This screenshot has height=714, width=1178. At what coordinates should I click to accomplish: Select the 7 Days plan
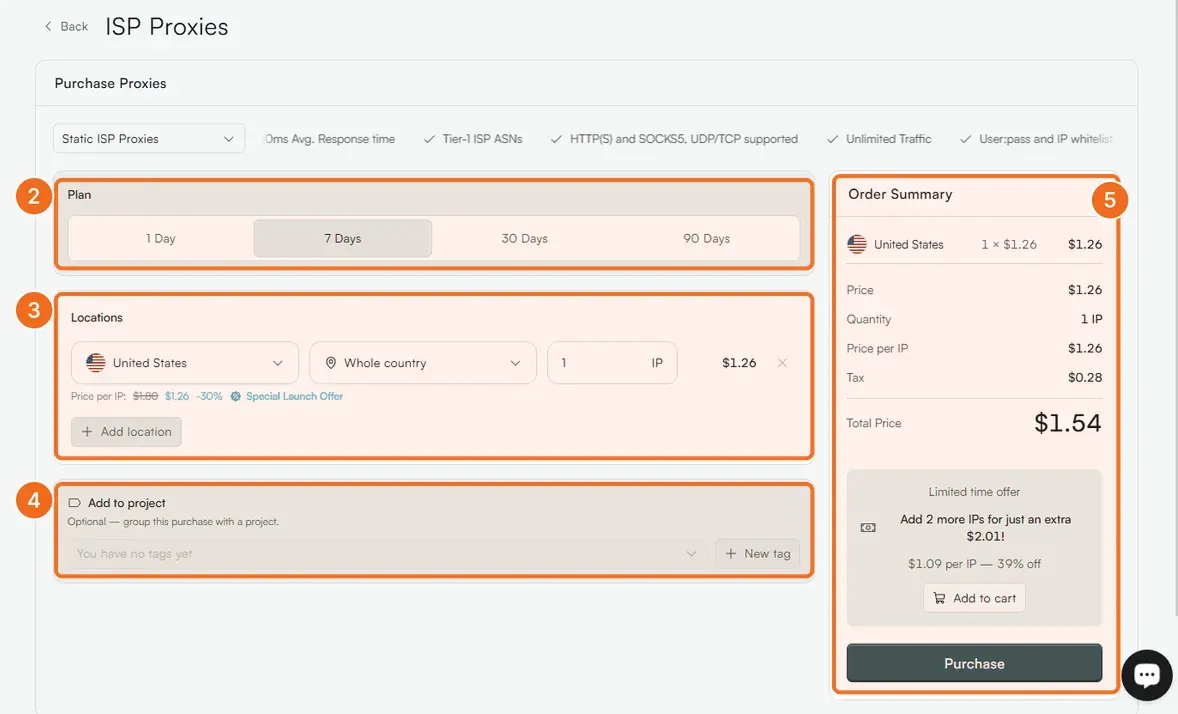343,238
